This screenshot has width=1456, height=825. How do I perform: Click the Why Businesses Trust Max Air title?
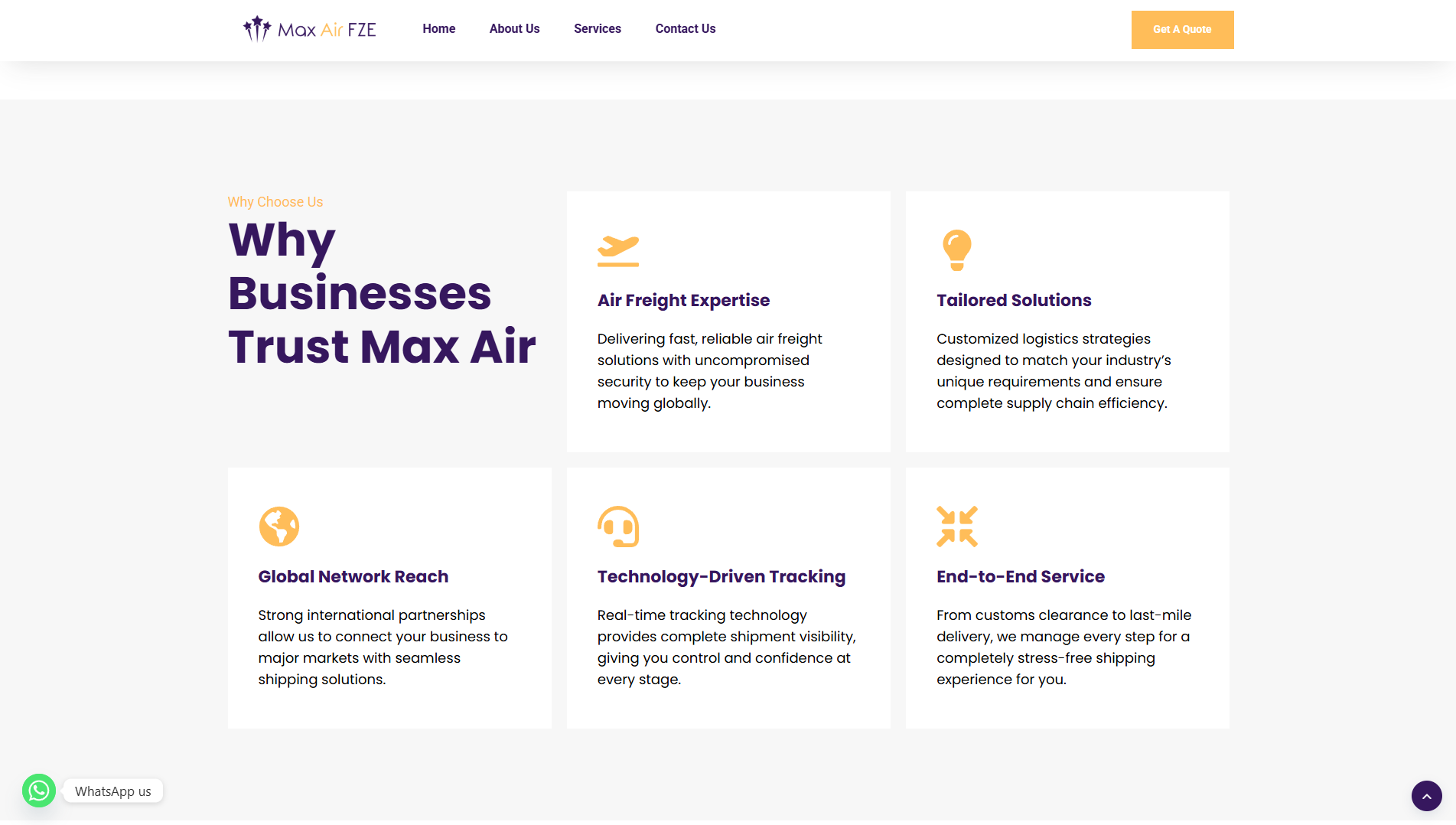(382, 293)
